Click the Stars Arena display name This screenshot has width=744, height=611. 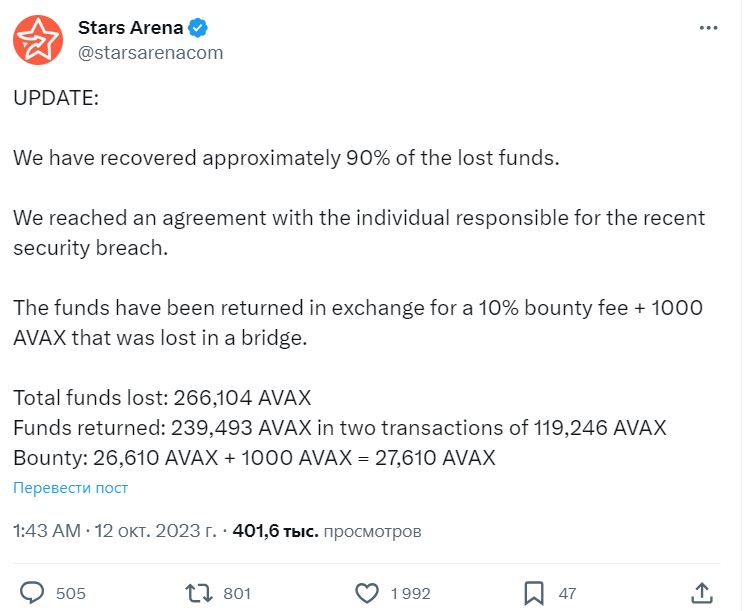pos(130,28)
